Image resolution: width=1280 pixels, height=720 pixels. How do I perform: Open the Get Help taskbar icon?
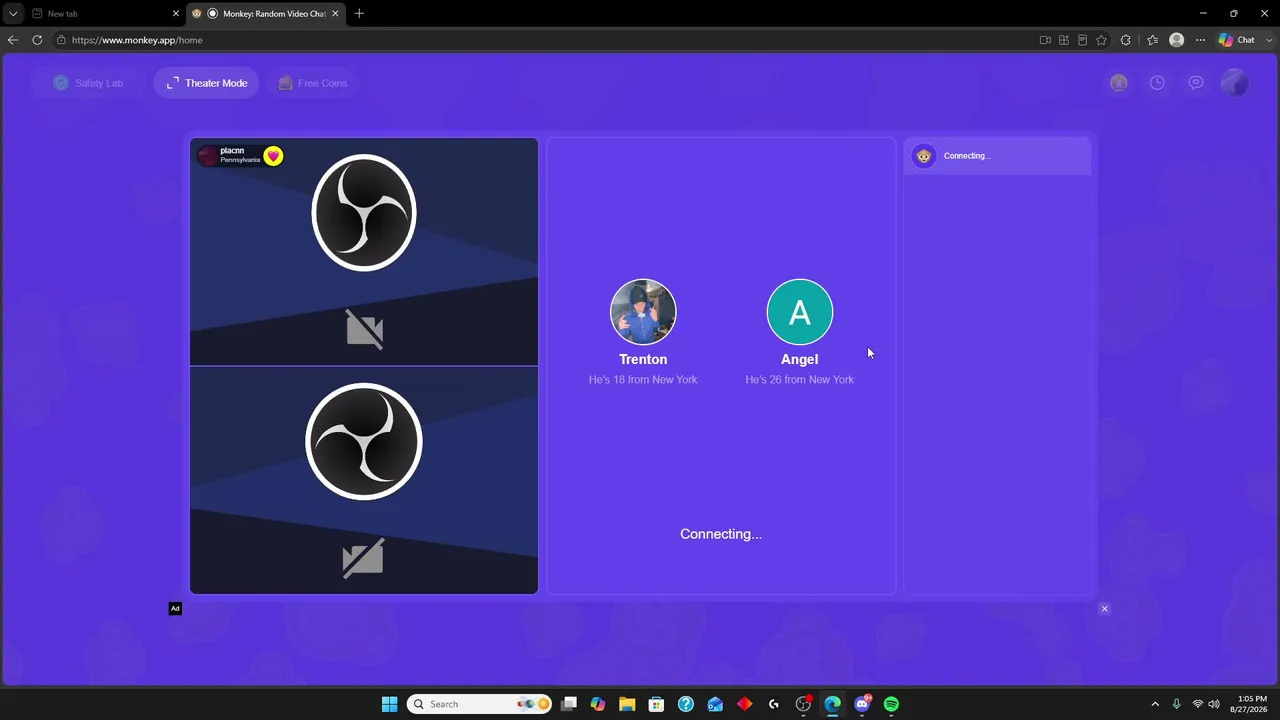(x=686, y=704)
